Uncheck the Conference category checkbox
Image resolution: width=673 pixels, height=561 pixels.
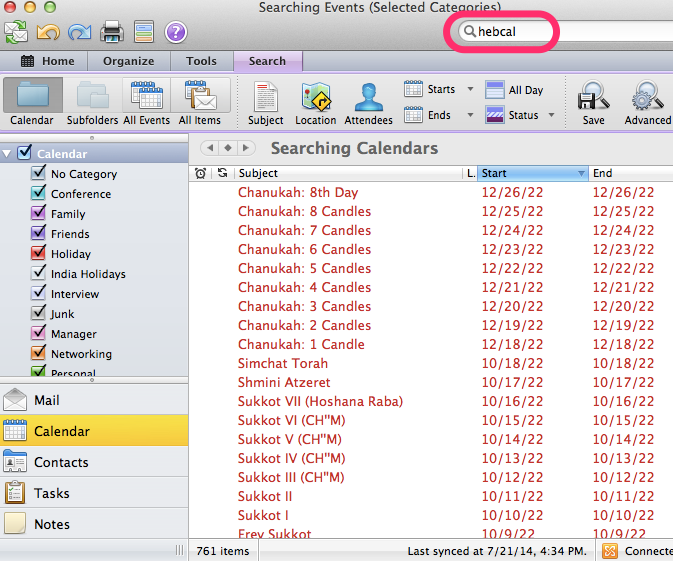tap(38, 193)
